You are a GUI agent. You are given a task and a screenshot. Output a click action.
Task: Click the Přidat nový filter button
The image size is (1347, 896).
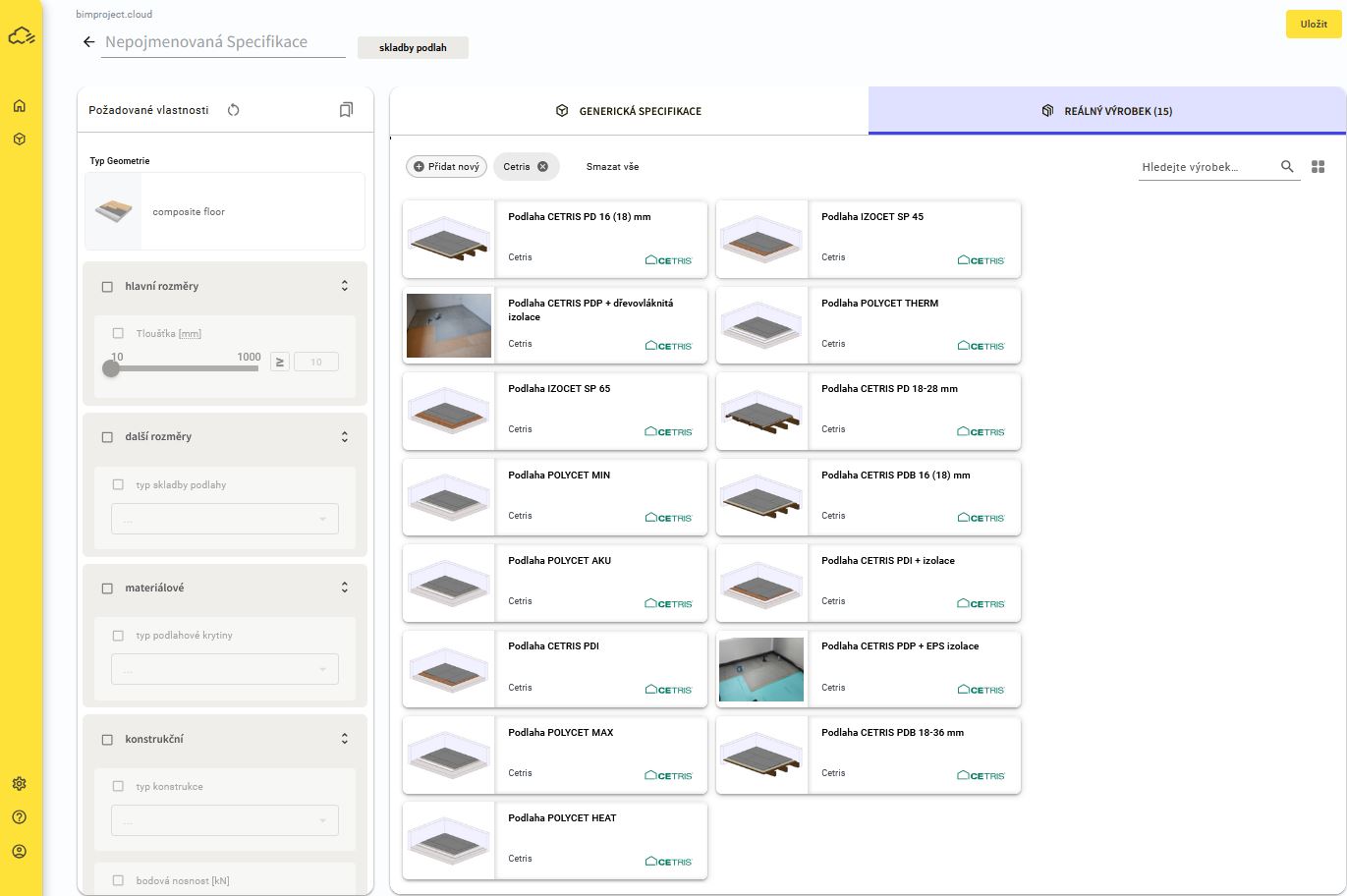click(447, 167)
